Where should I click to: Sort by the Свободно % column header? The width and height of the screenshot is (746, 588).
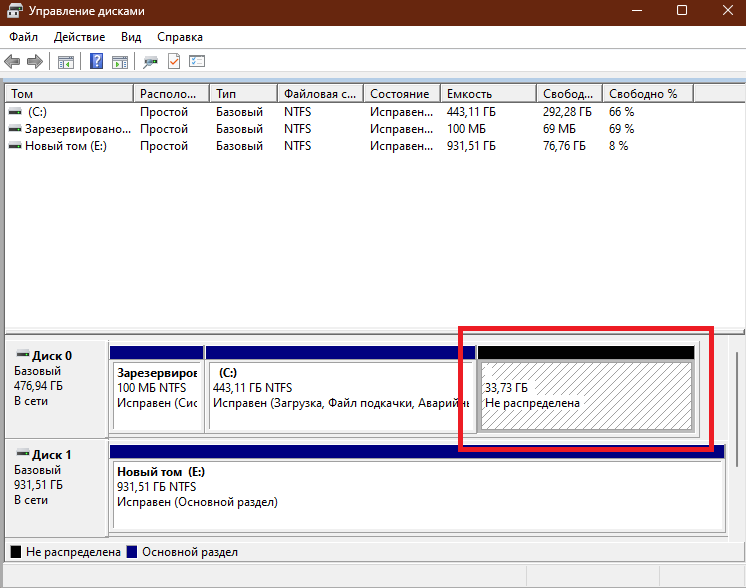click(648, 94)
